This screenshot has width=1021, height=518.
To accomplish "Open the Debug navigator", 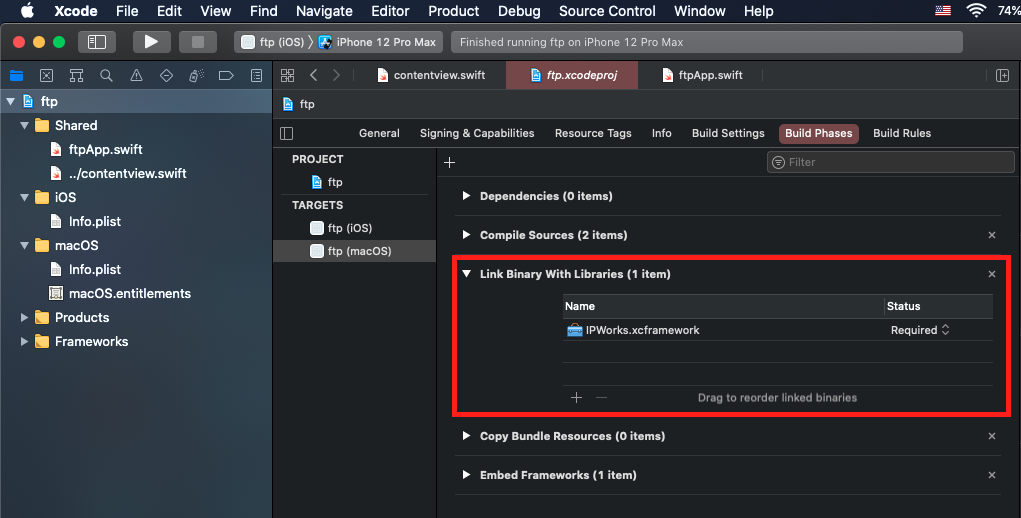I will coord(196,75).
